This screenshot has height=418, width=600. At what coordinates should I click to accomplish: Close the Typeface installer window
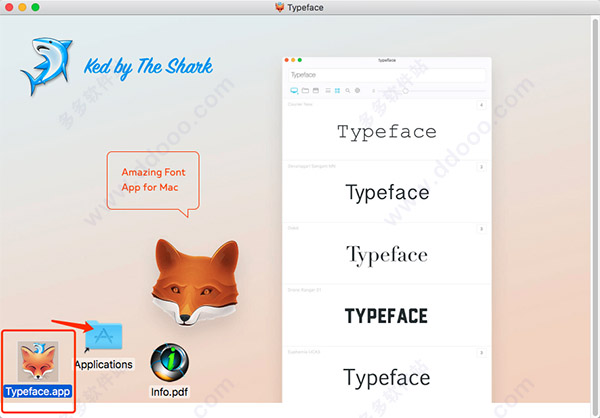point(9,7)
